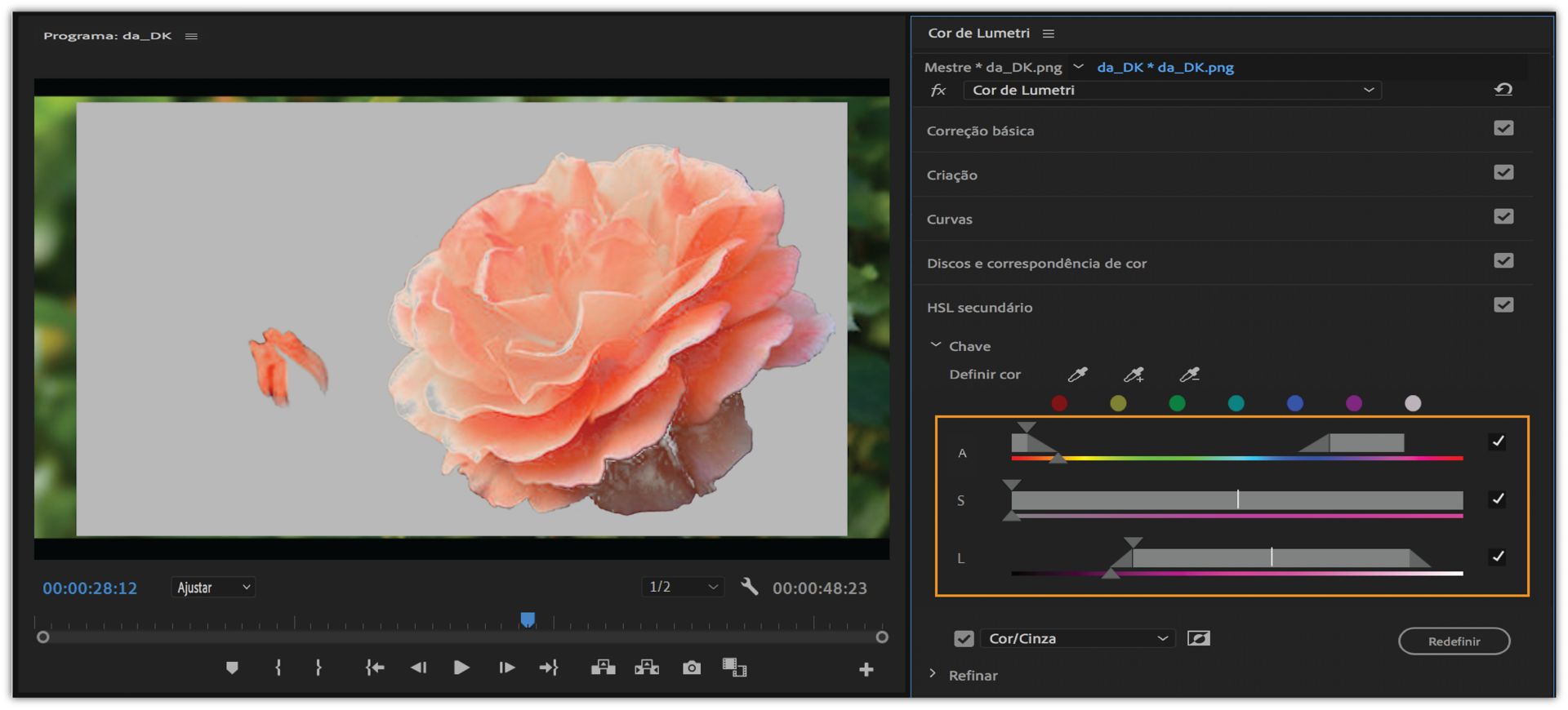Open the Cor de Lumetri panel menu
The height and width of the screenshot is (710, 1568).
[x=1049, y=33]
